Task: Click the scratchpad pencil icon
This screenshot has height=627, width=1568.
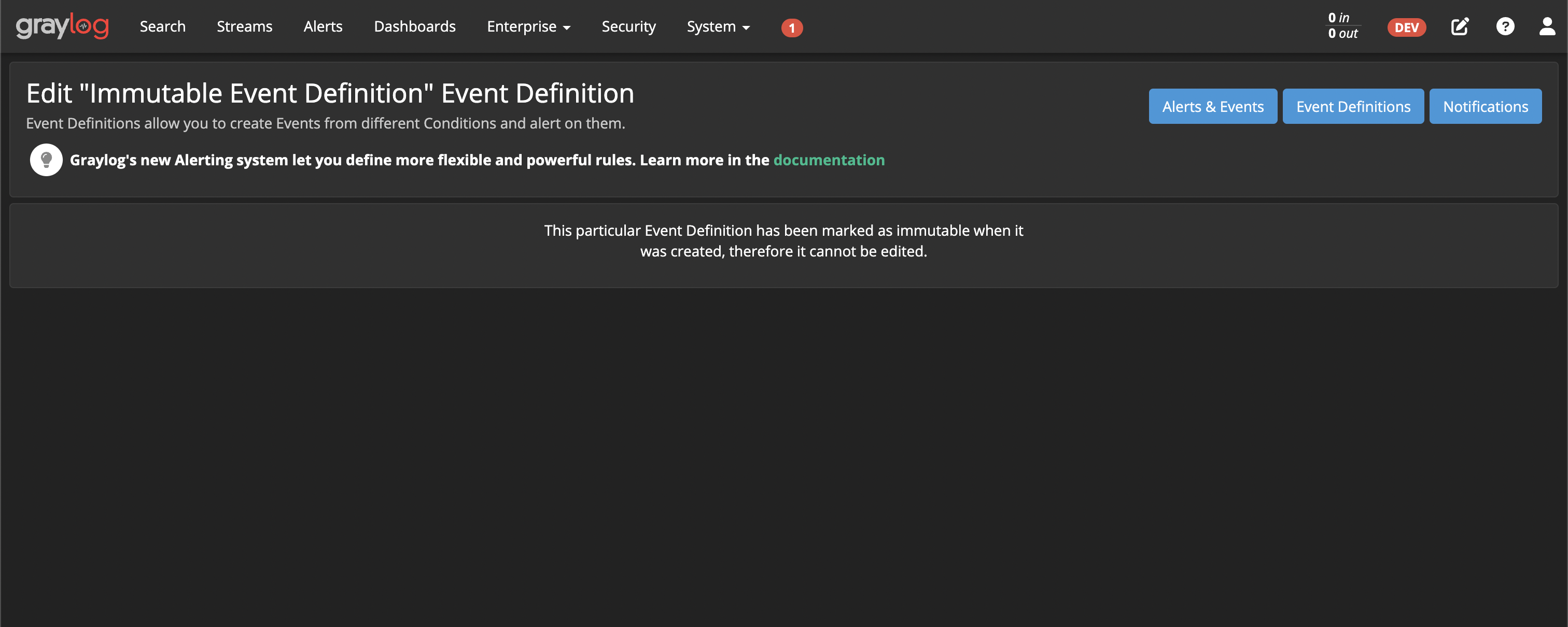Action: (1460, 26)
